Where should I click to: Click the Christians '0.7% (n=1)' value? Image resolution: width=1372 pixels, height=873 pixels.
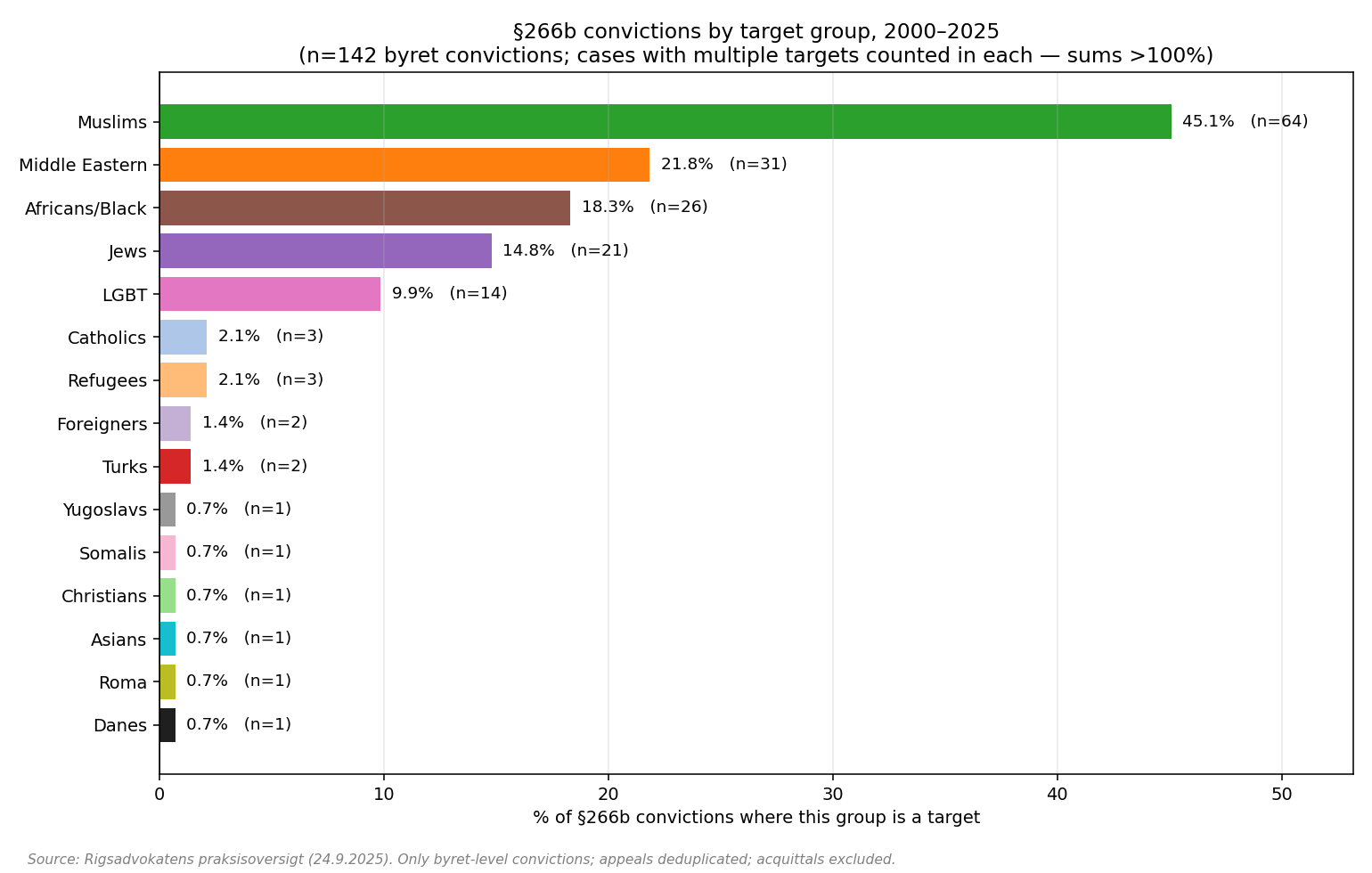click(x=239, y=595)
